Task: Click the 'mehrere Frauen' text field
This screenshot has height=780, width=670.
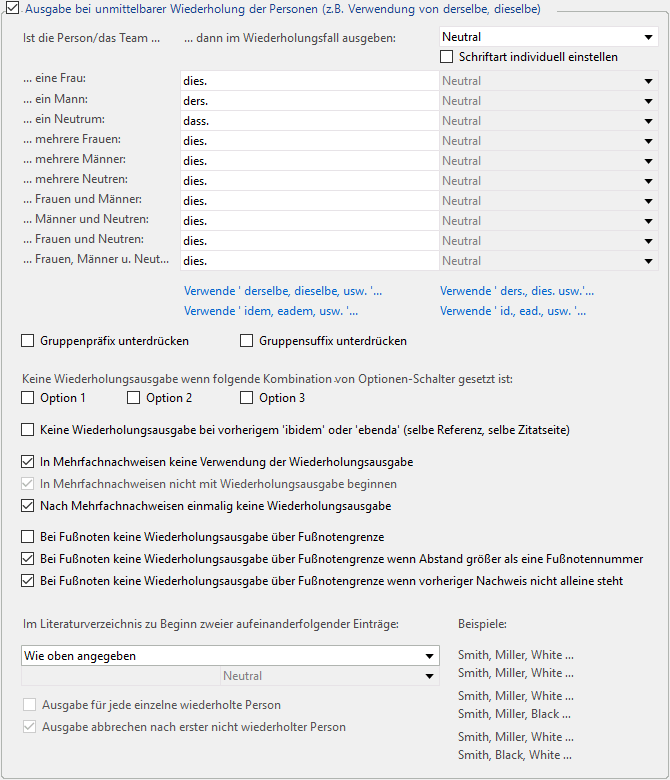Action: [x=310, y=141]
